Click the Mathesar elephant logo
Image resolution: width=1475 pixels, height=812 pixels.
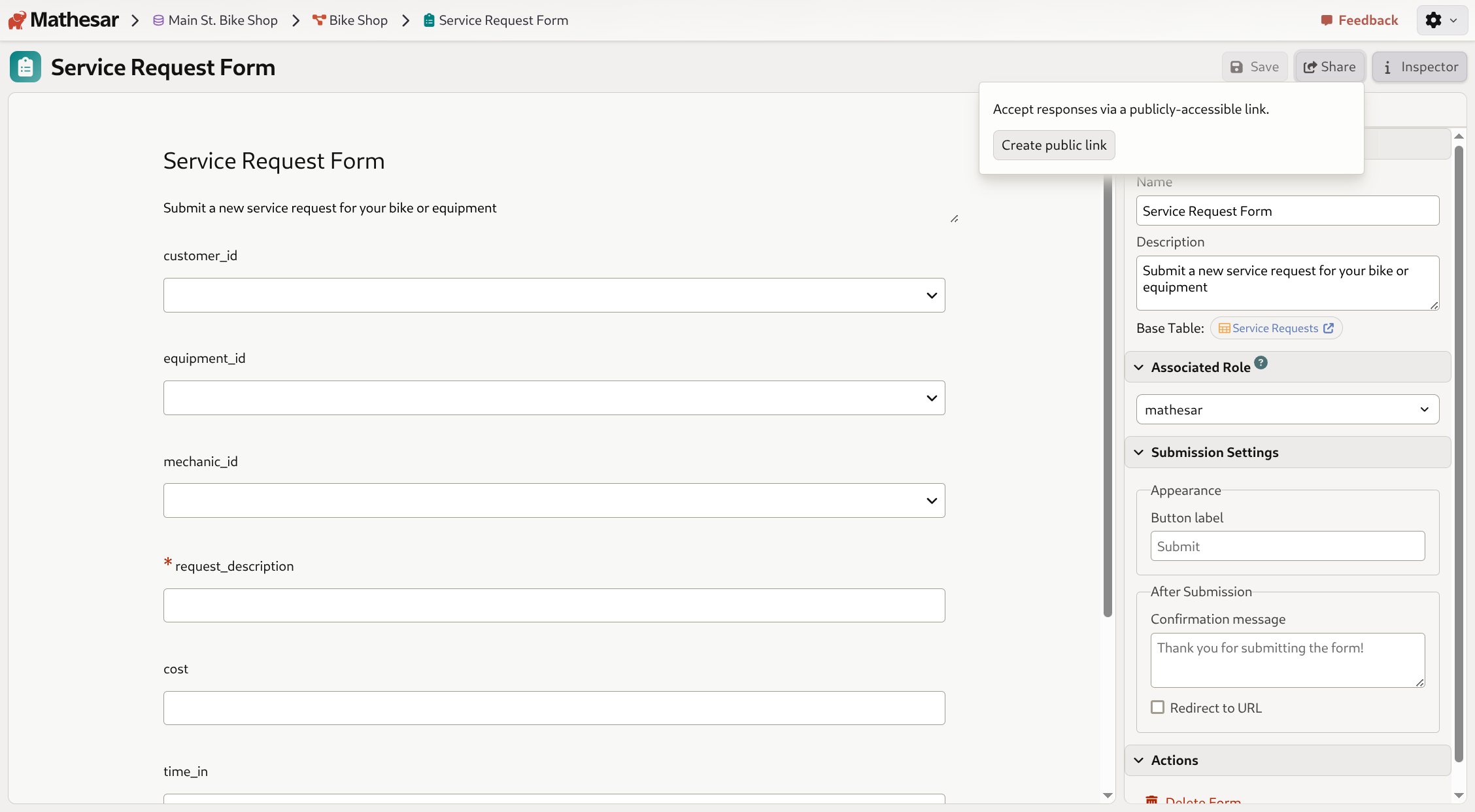(x=18, y=20)
